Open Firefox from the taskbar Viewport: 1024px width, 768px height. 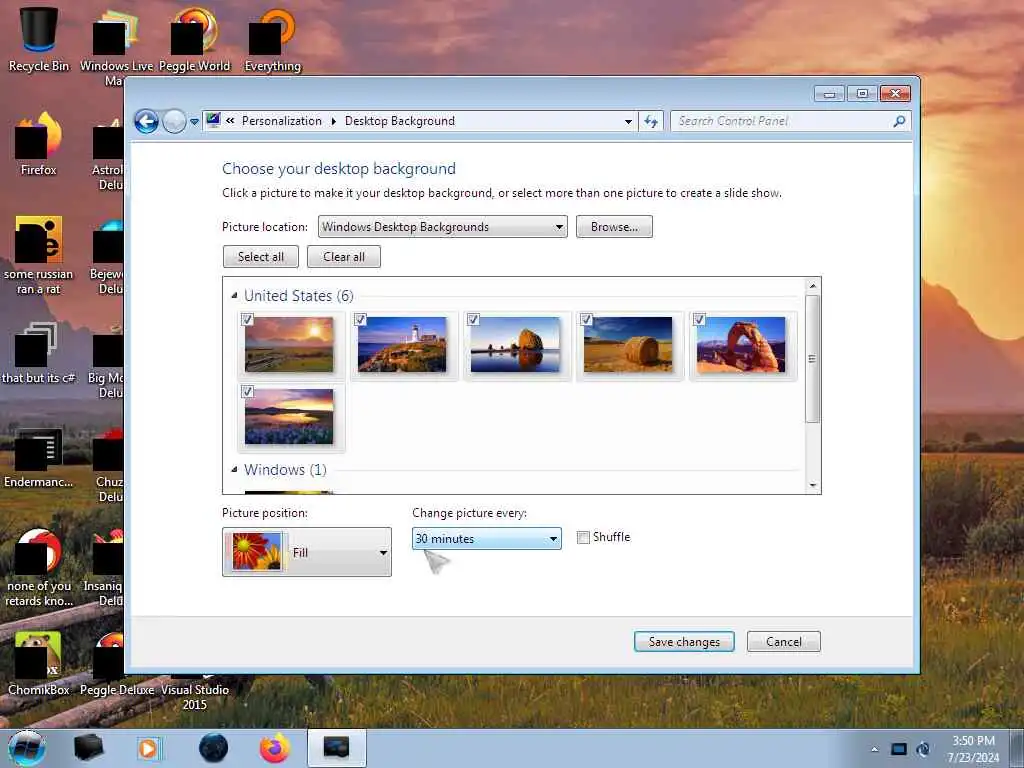tap(275, 748)
